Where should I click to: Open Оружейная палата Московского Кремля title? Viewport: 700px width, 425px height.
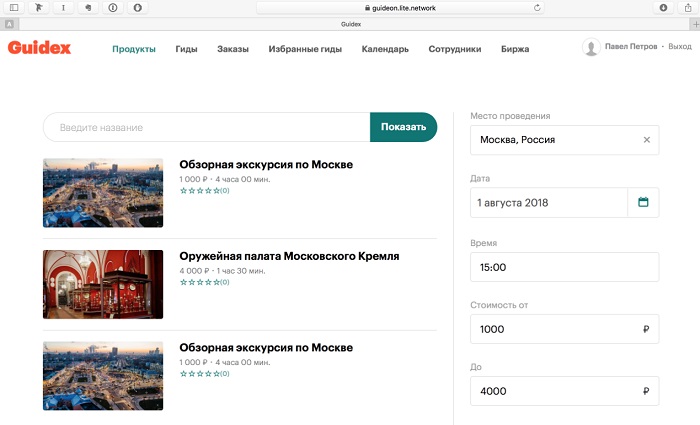tap(289, 256)
